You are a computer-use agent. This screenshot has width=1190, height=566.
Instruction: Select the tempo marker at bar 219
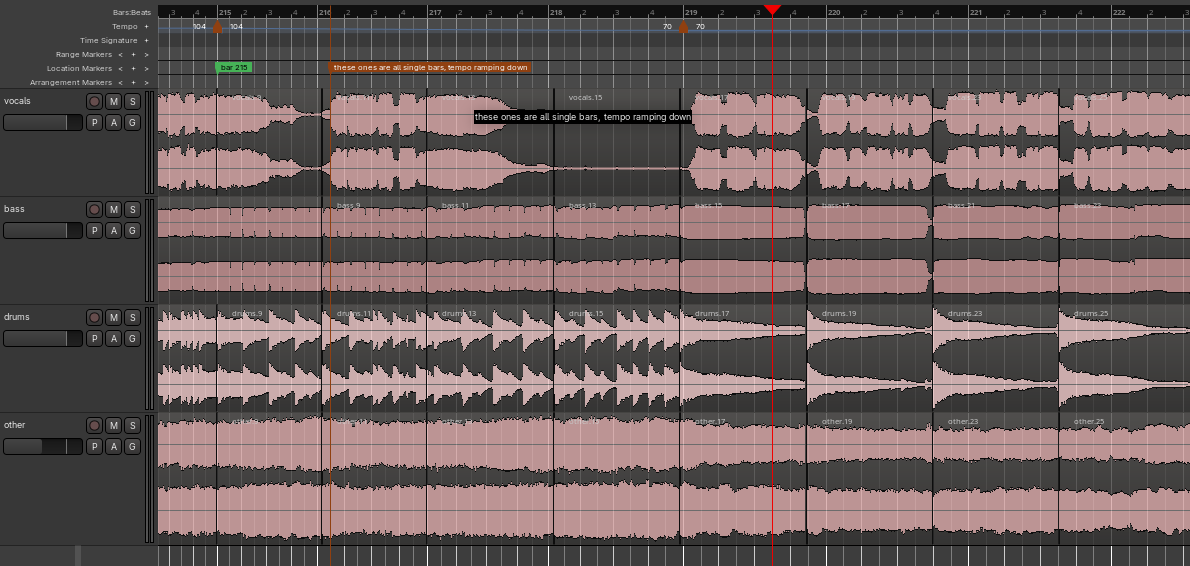click(683, 27)
